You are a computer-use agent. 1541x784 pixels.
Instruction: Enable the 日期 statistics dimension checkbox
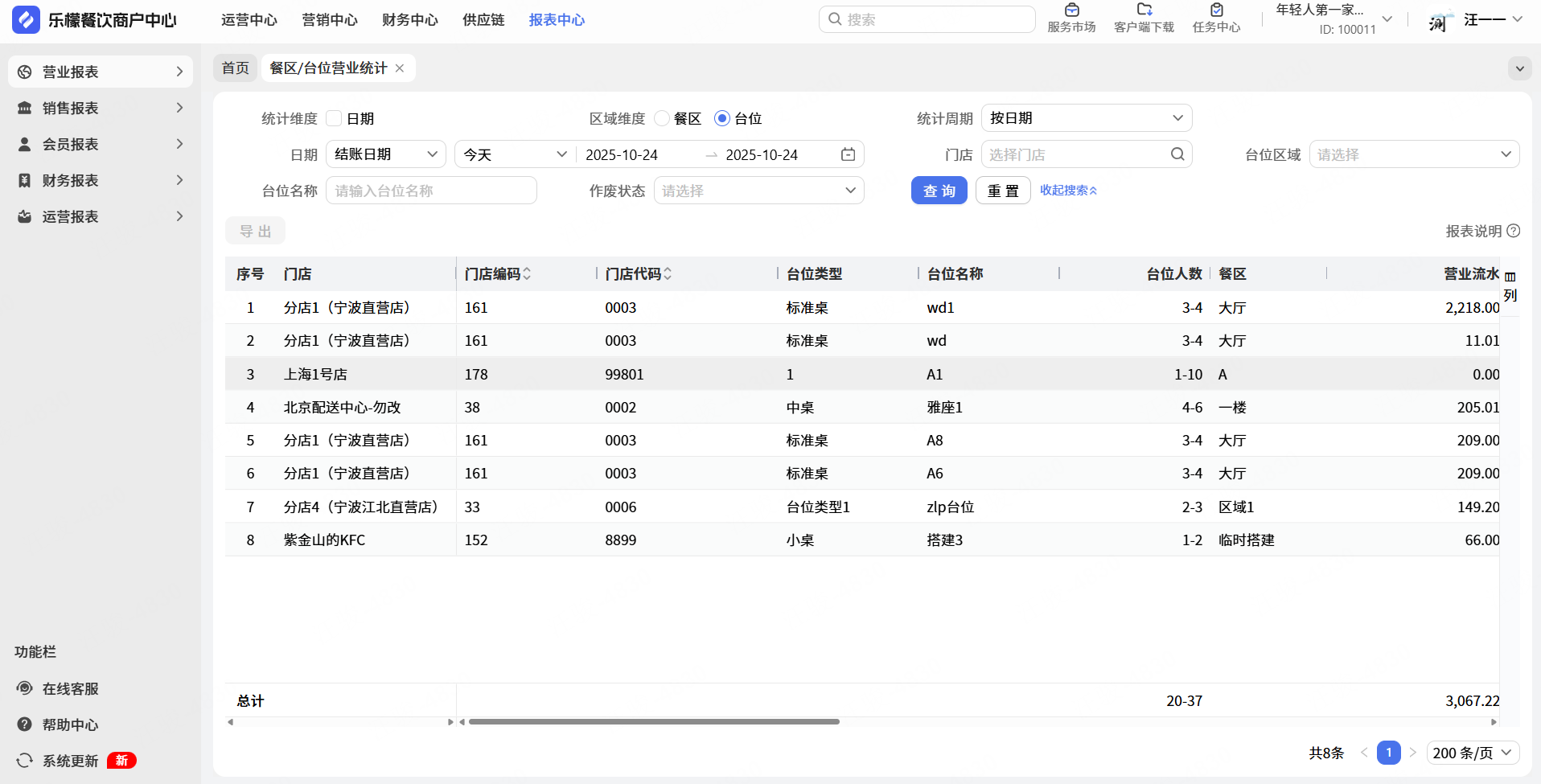point(335,119)
